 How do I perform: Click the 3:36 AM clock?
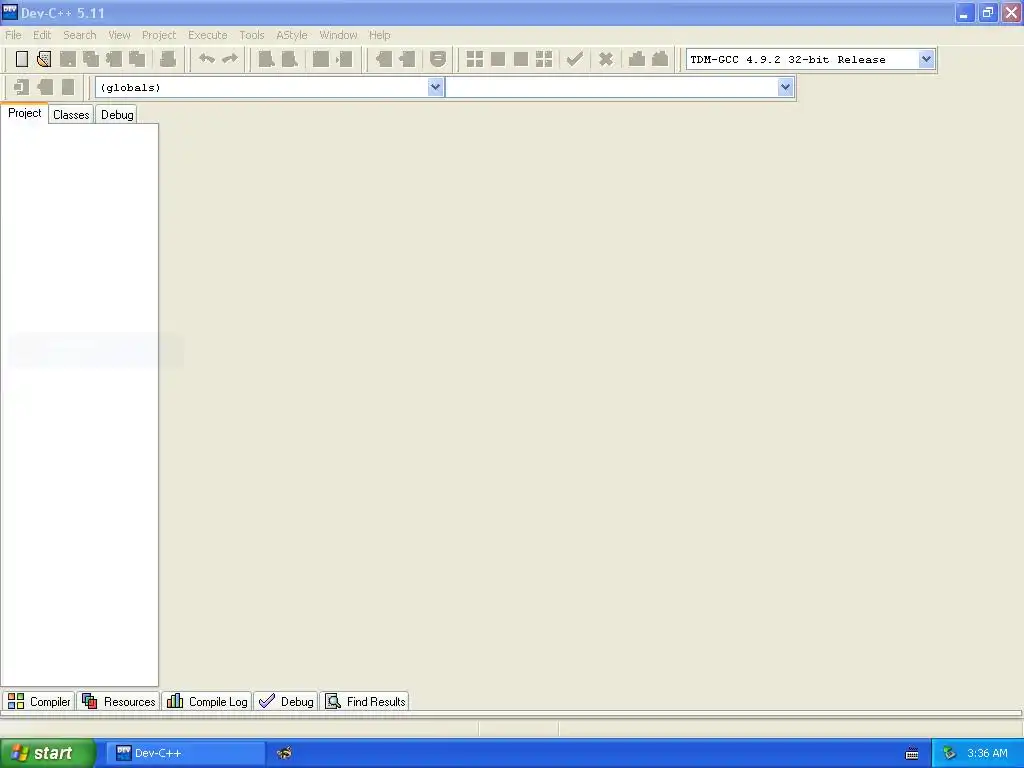coord(987,753)
